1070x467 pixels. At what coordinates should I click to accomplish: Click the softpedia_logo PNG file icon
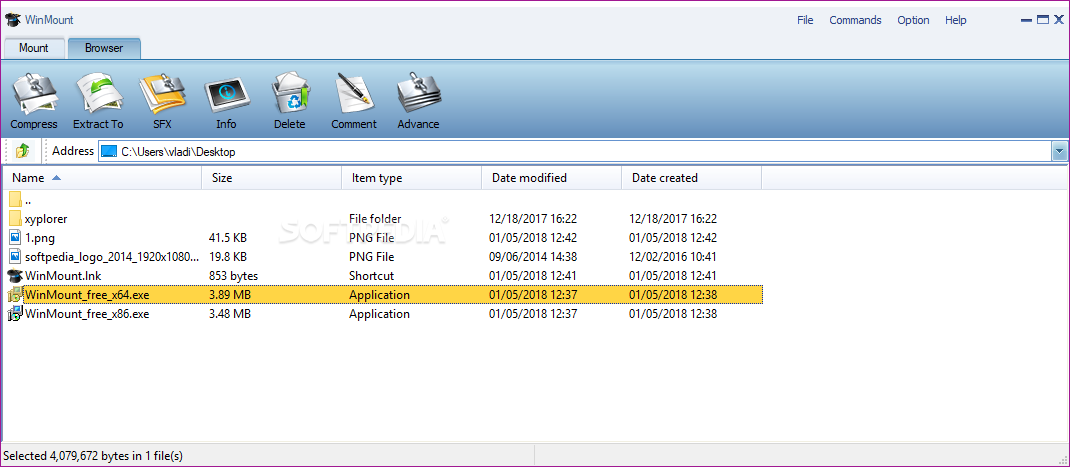point(16,257)
